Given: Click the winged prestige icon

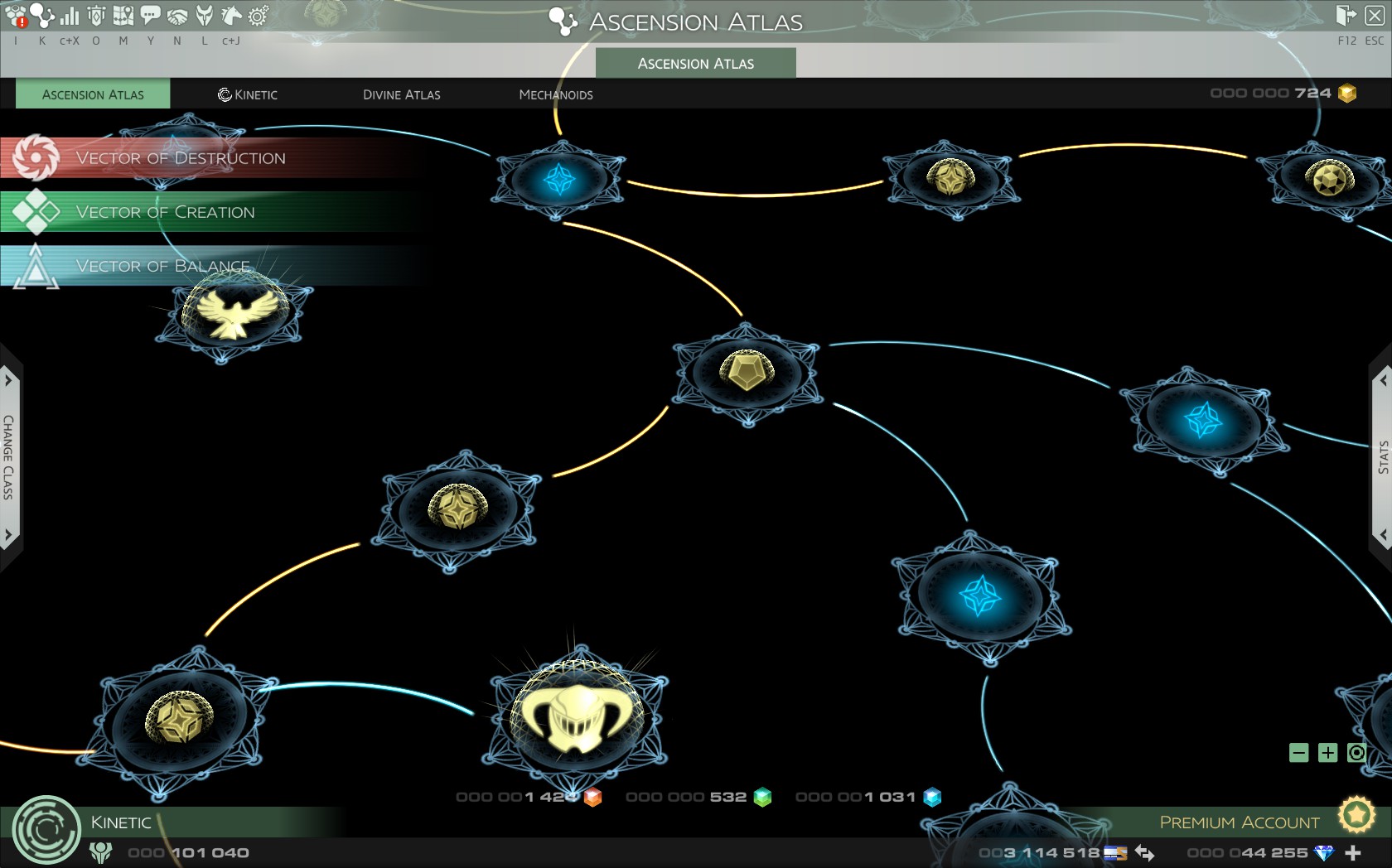Looking at the screenshot, I should pyautogui.click(x=100, y=853).
